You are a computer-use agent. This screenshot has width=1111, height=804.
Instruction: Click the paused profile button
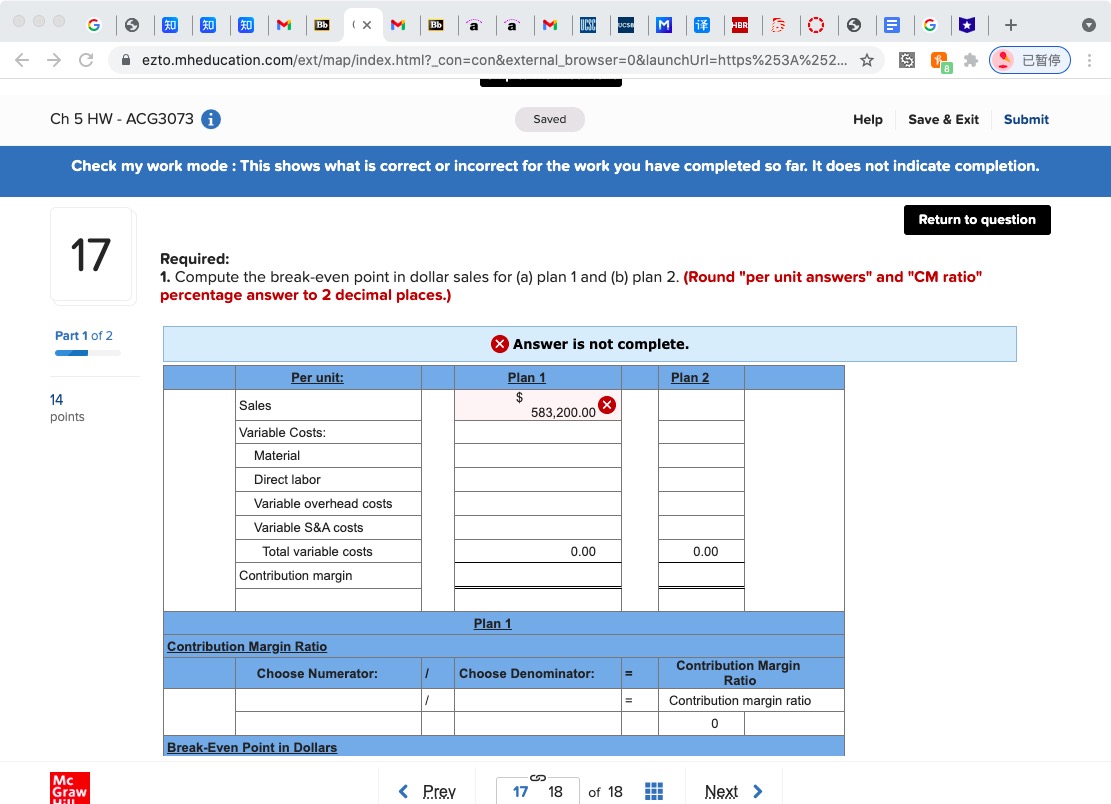pos(1030,60)
